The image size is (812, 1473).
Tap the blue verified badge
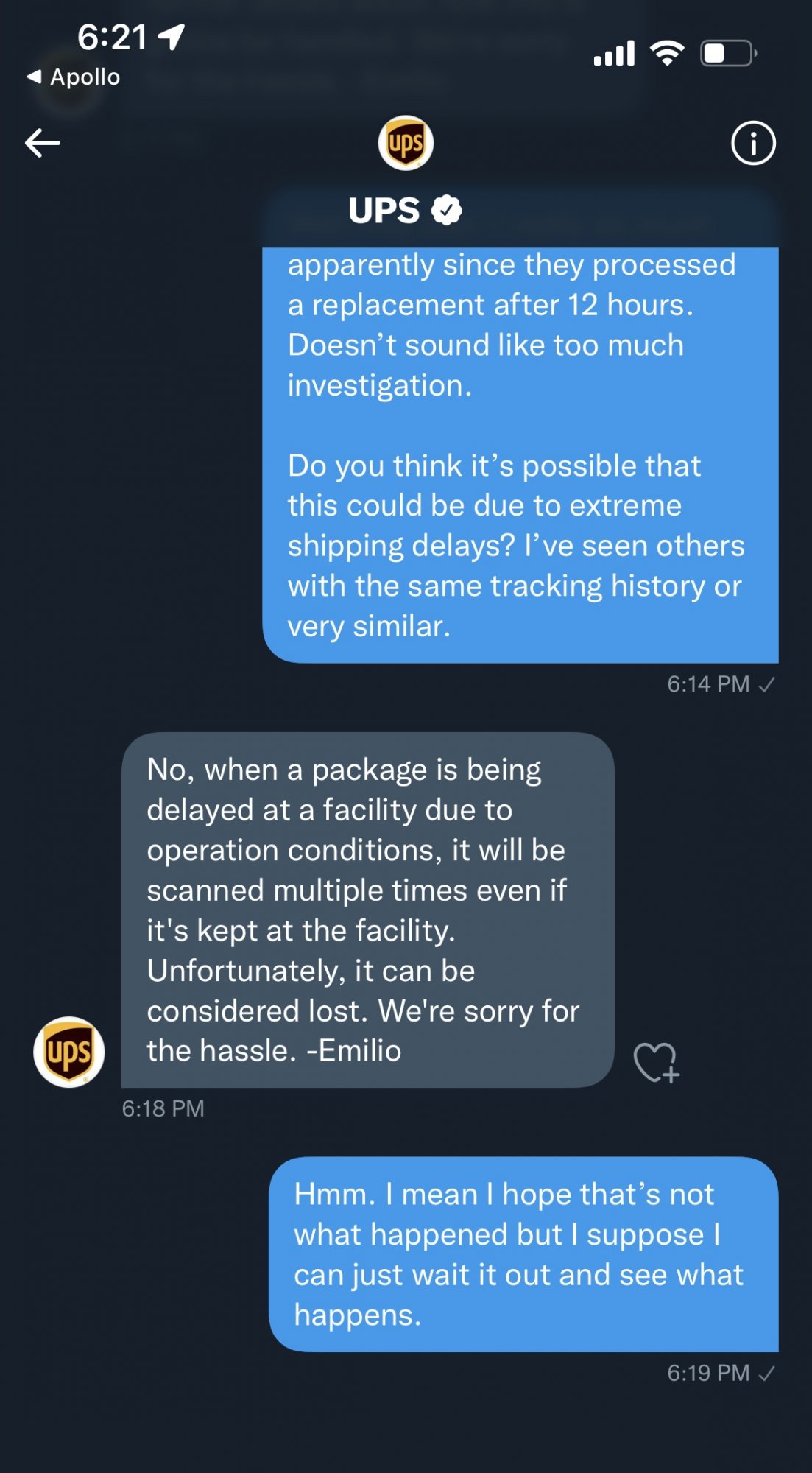point(447,211)
